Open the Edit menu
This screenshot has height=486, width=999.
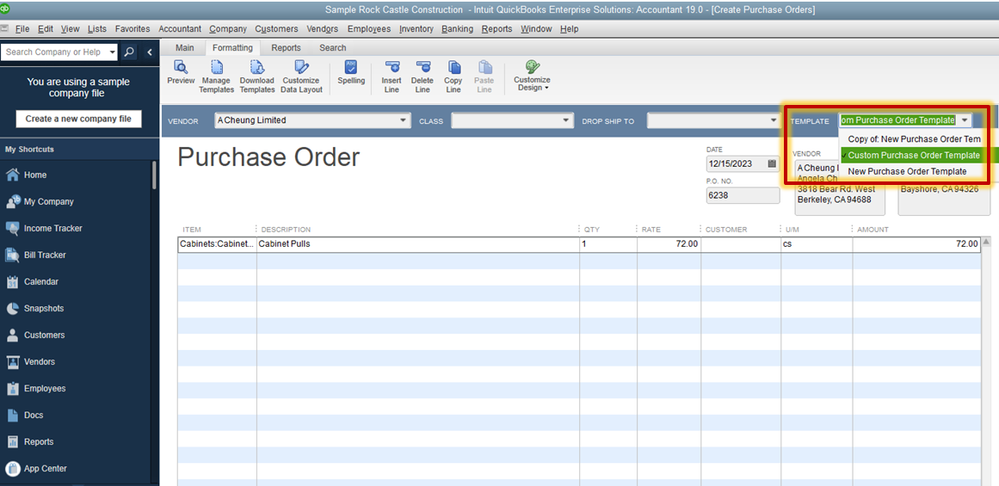[45, 29]
